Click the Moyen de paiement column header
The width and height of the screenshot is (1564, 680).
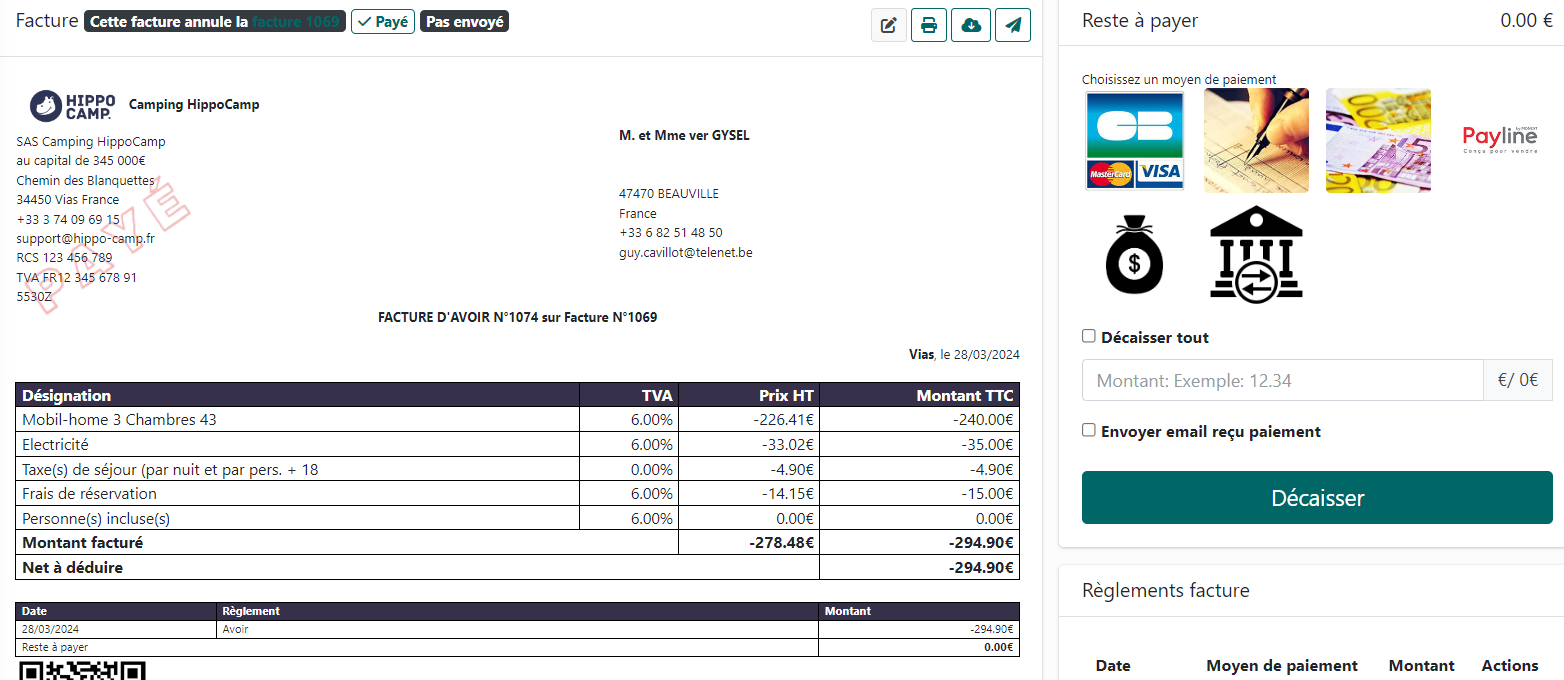pyautogui.click(x=1281, y=666)
